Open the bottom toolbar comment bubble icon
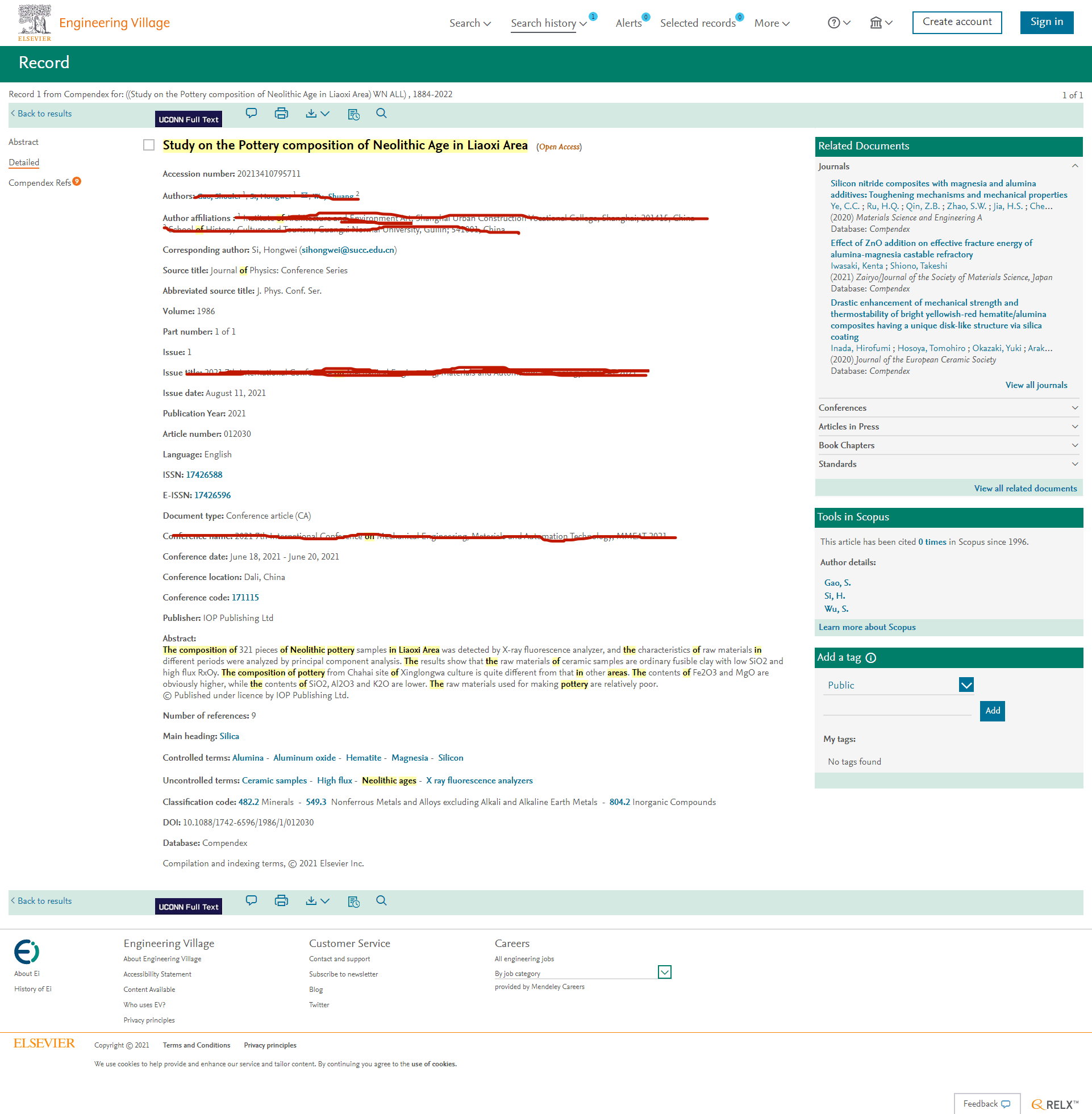The width and height of the screenshot is (1092, 1114). pos(251,900)
